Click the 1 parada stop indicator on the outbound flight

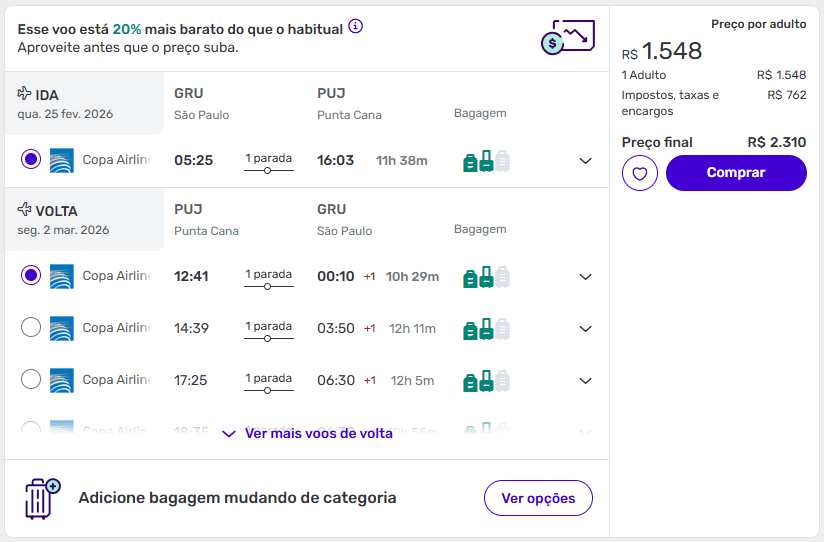click(268, 162)
